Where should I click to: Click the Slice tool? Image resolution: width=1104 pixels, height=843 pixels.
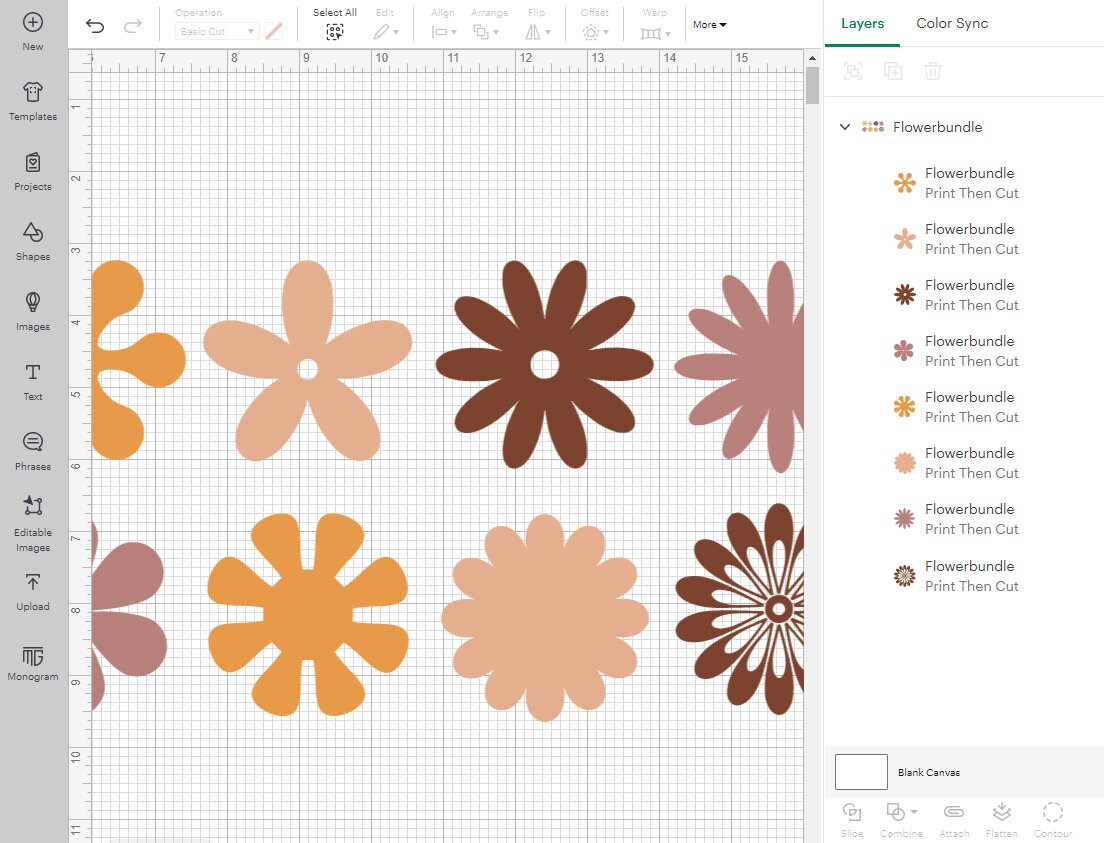click(x=851, y=818)
